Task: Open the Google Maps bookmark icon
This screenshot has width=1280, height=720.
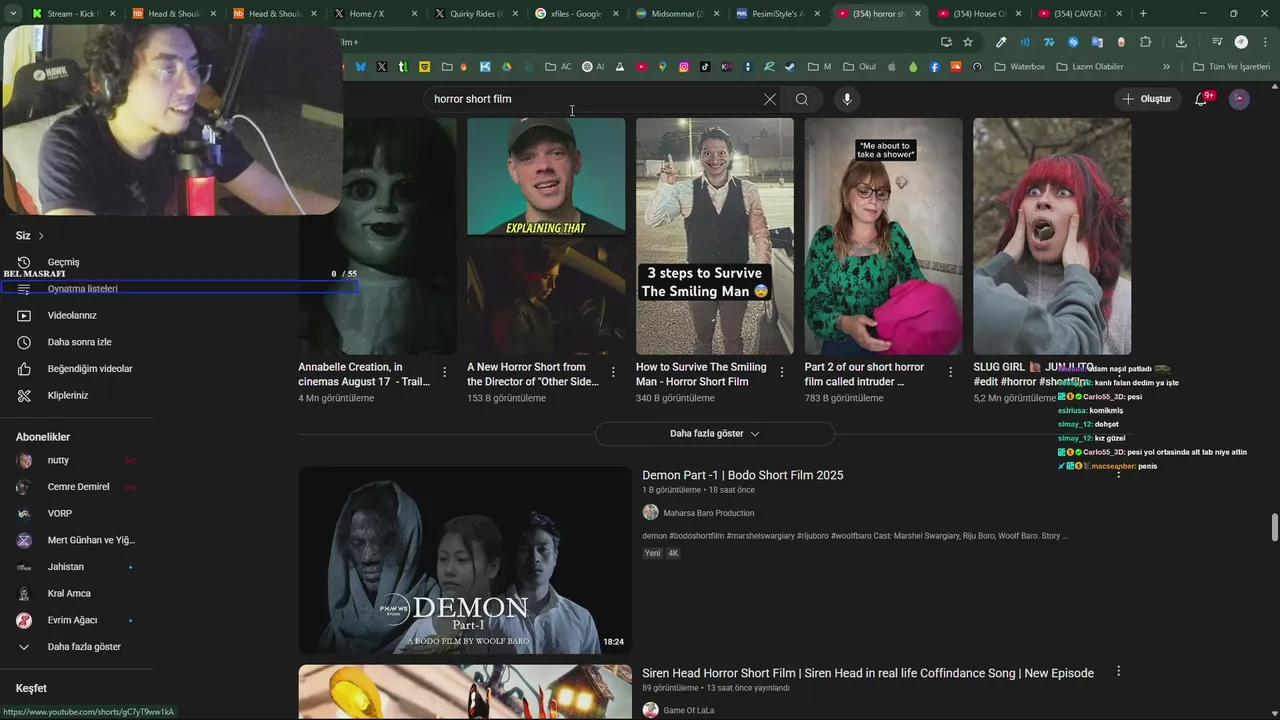Action: (662, 67)
